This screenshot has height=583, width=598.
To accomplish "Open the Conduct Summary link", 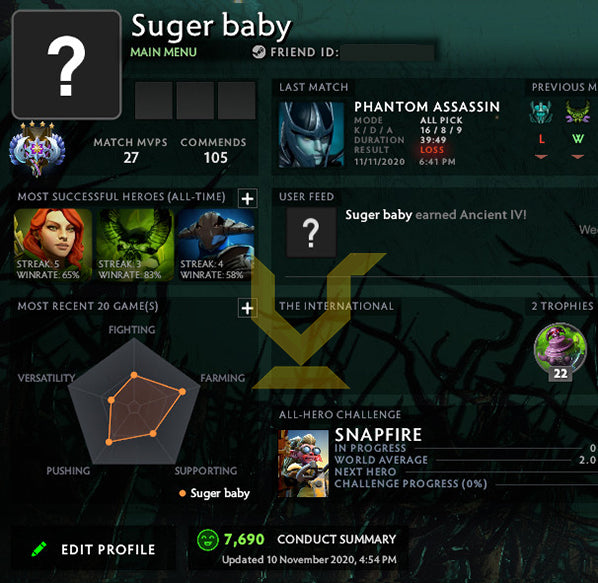I will click(x=336, y=540).
